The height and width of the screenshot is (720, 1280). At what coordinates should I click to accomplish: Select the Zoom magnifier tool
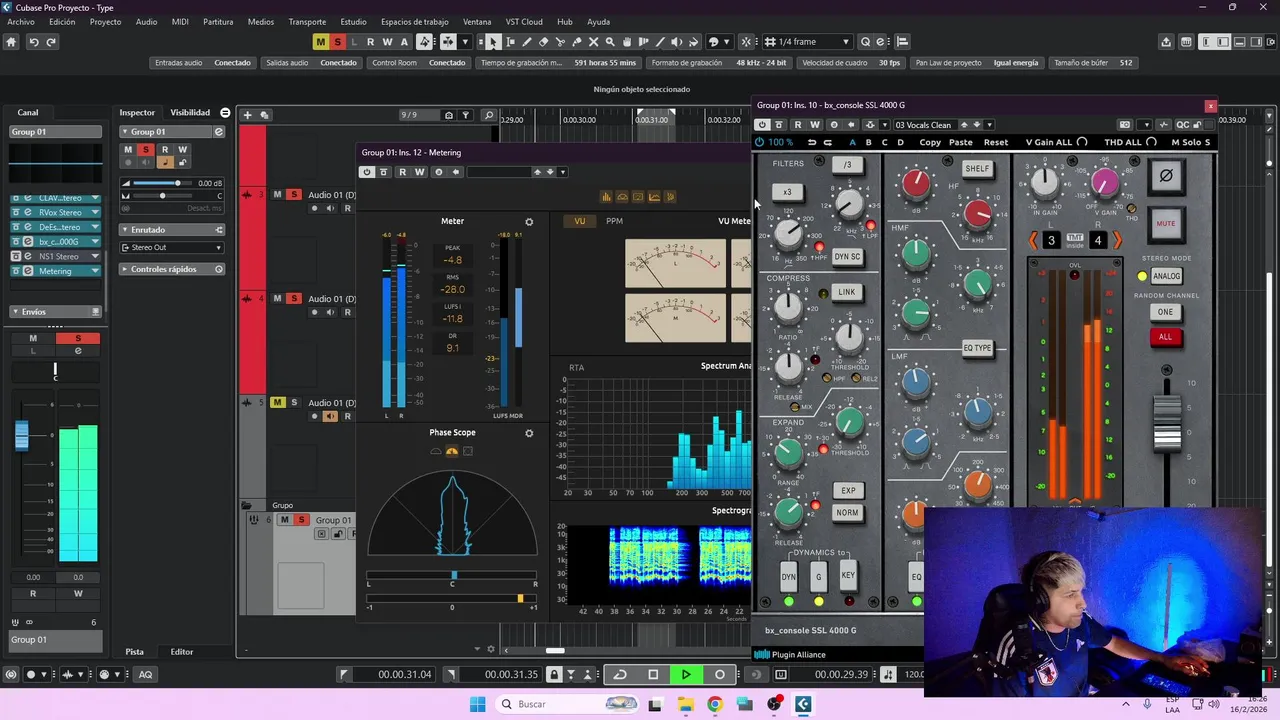pyautogui.click(x=611, y=42)
